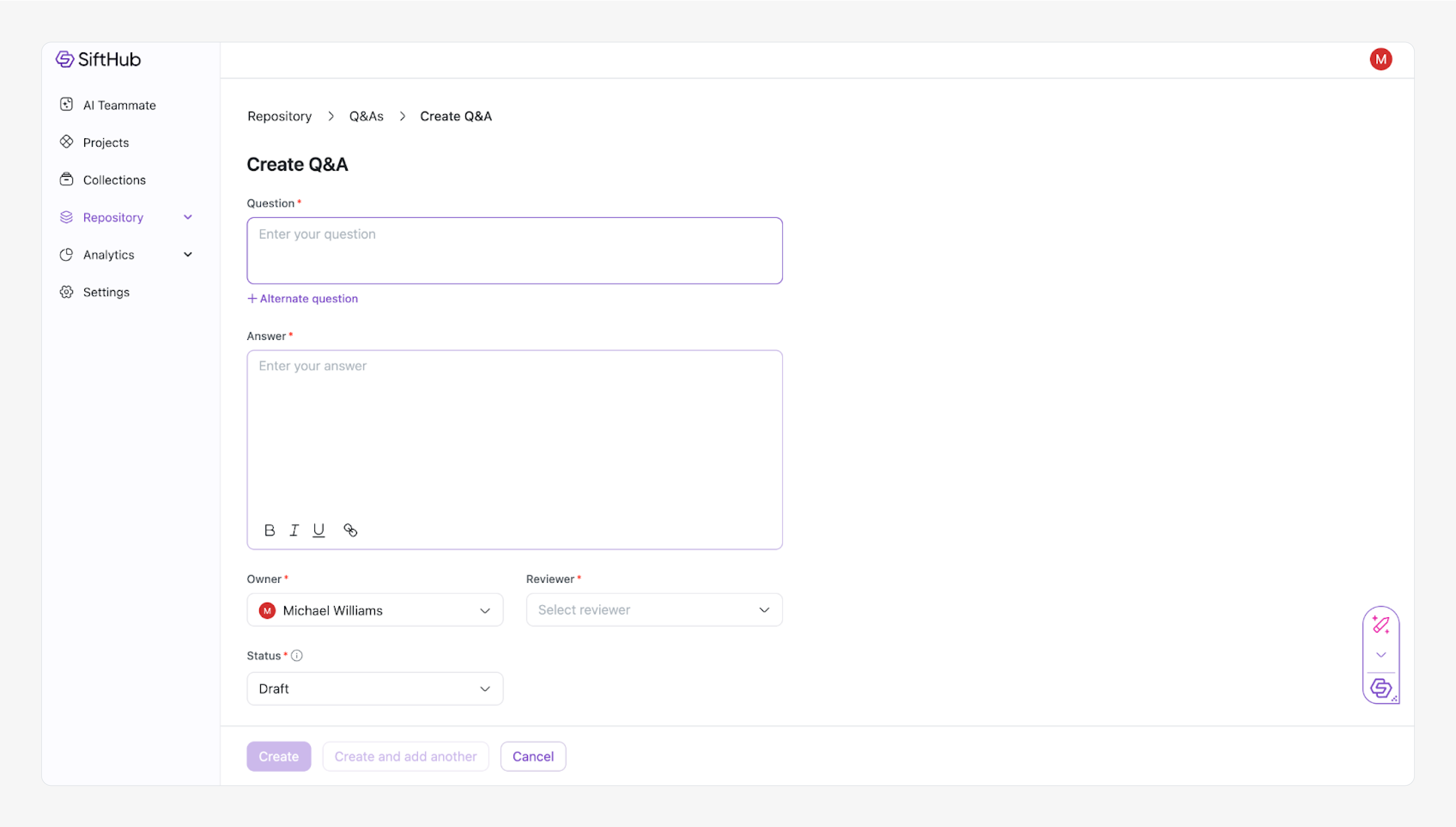Click the SiftHub floating widget logo icon
This screenshot has width=1456, height=827.
[1380, 688]
